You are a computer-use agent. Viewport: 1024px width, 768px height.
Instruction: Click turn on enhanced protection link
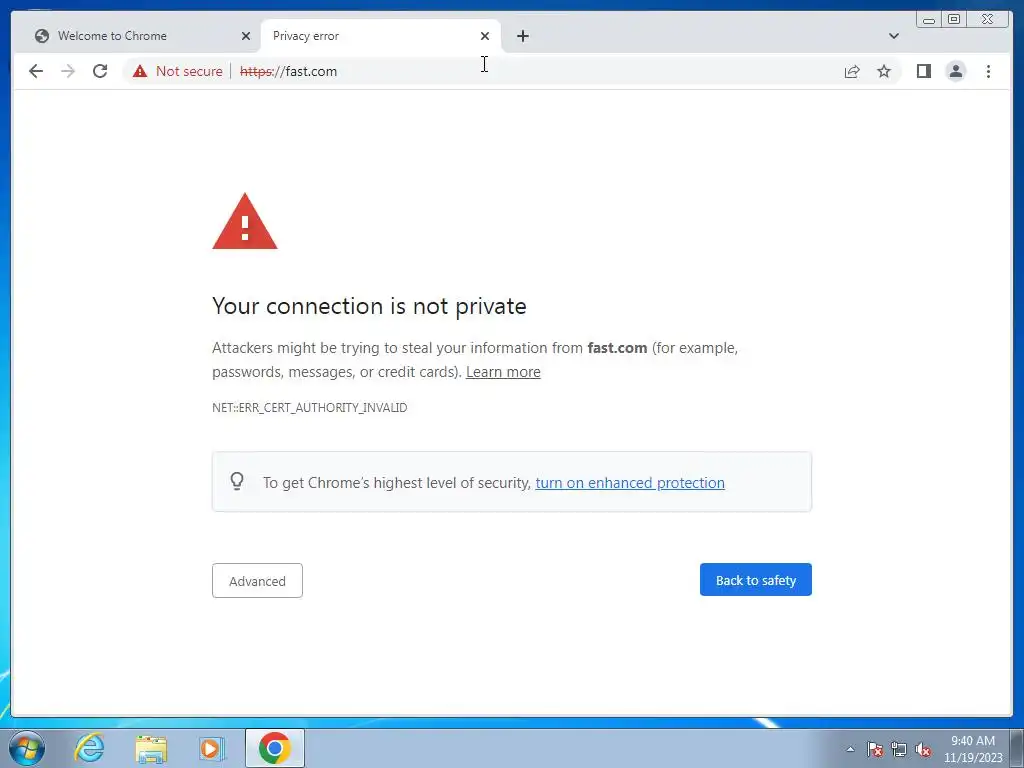click(x=630, y=483)
